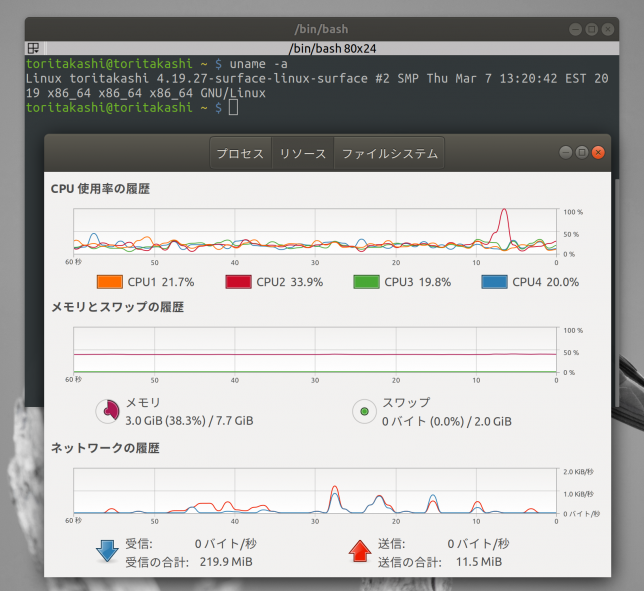Click the terminal grouping icon in Terminator titlebar
The image size is (644, 591).
(33, 47)
